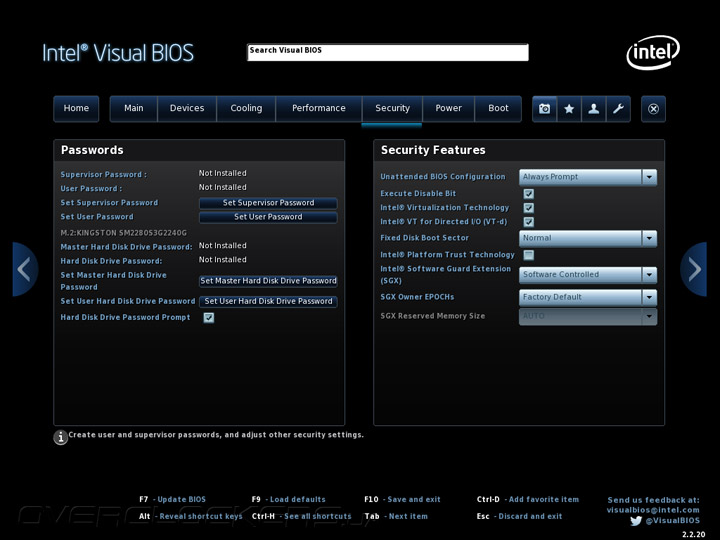Click the camera screenshot icon
The image size is (720, 540).
click(x=545, y=109)
